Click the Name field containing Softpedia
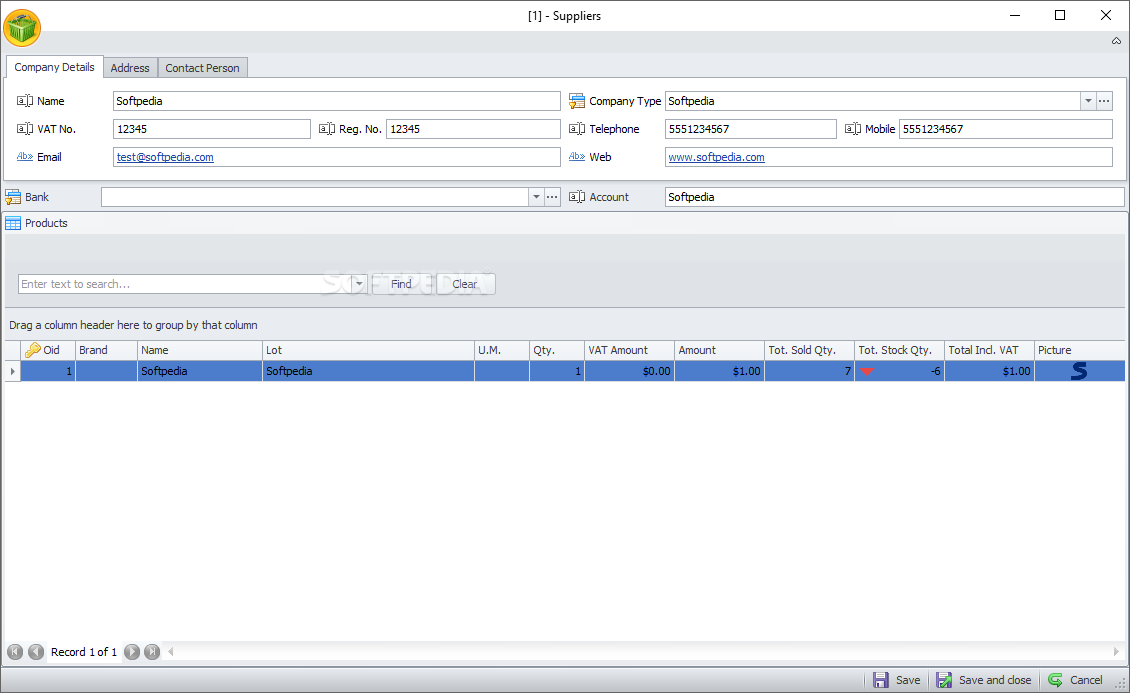 pos(337,101)
